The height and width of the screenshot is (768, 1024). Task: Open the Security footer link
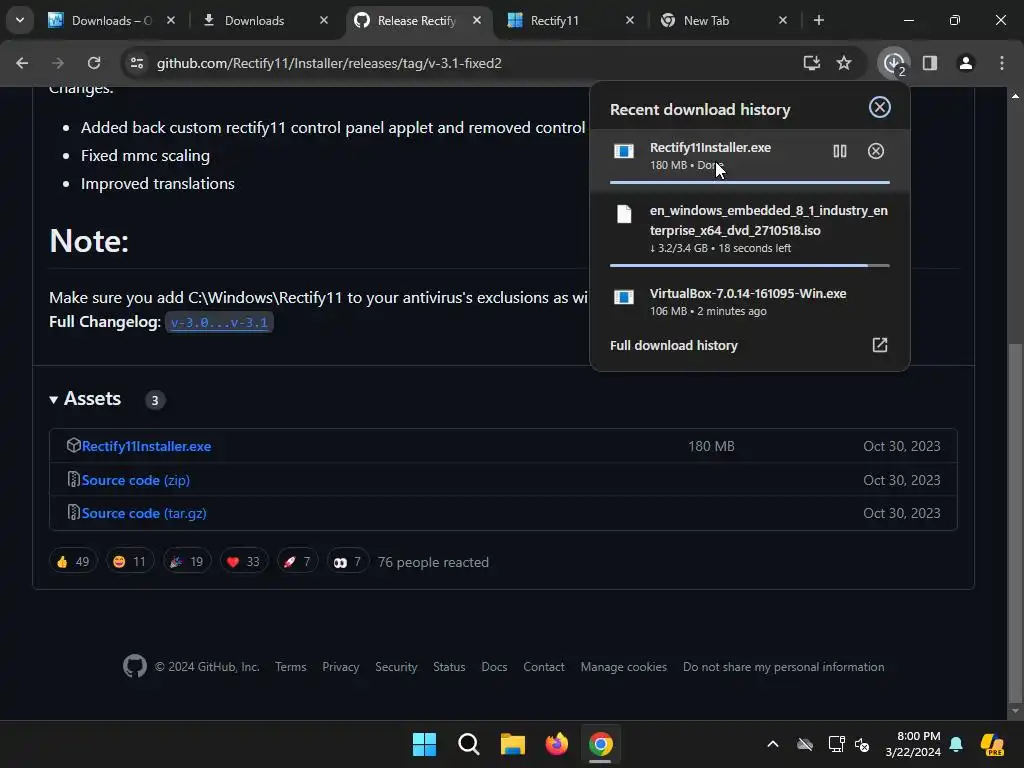pos(396,667)
